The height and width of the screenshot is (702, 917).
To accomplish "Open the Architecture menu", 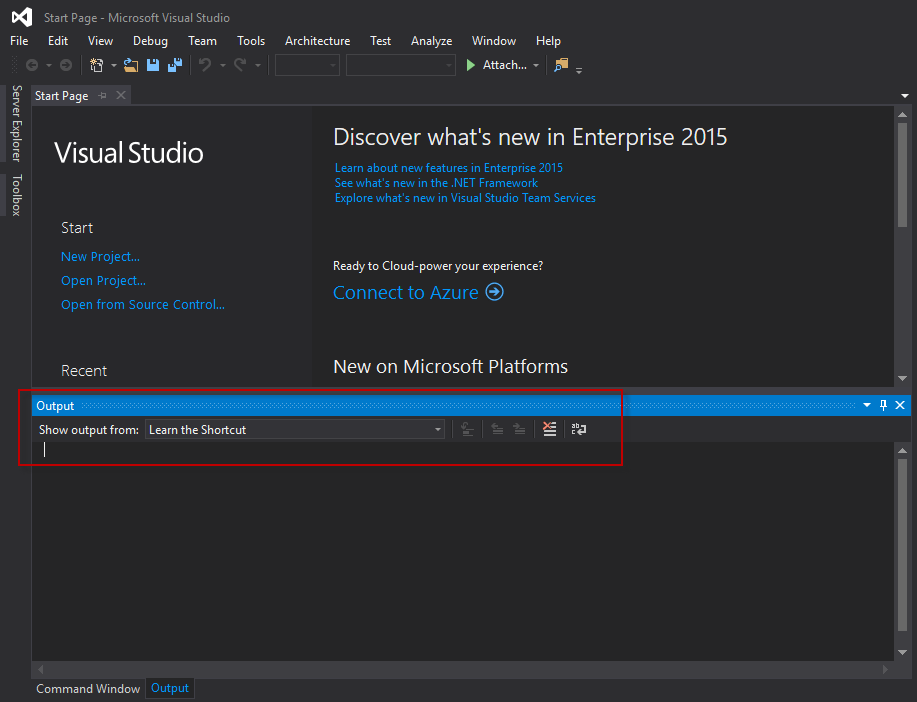I will point(317,41).
